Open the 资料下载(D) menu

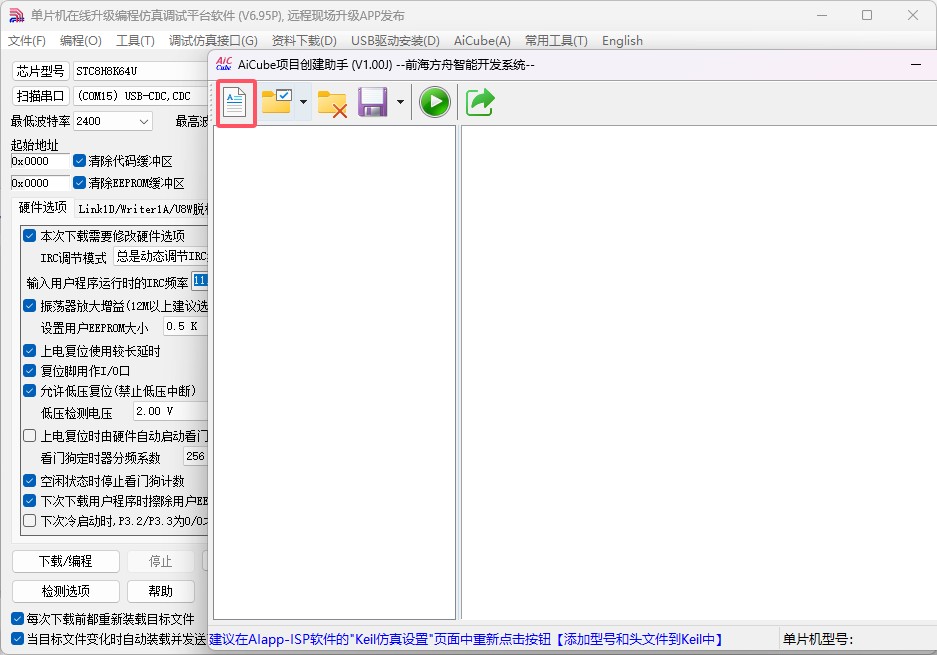304,41
